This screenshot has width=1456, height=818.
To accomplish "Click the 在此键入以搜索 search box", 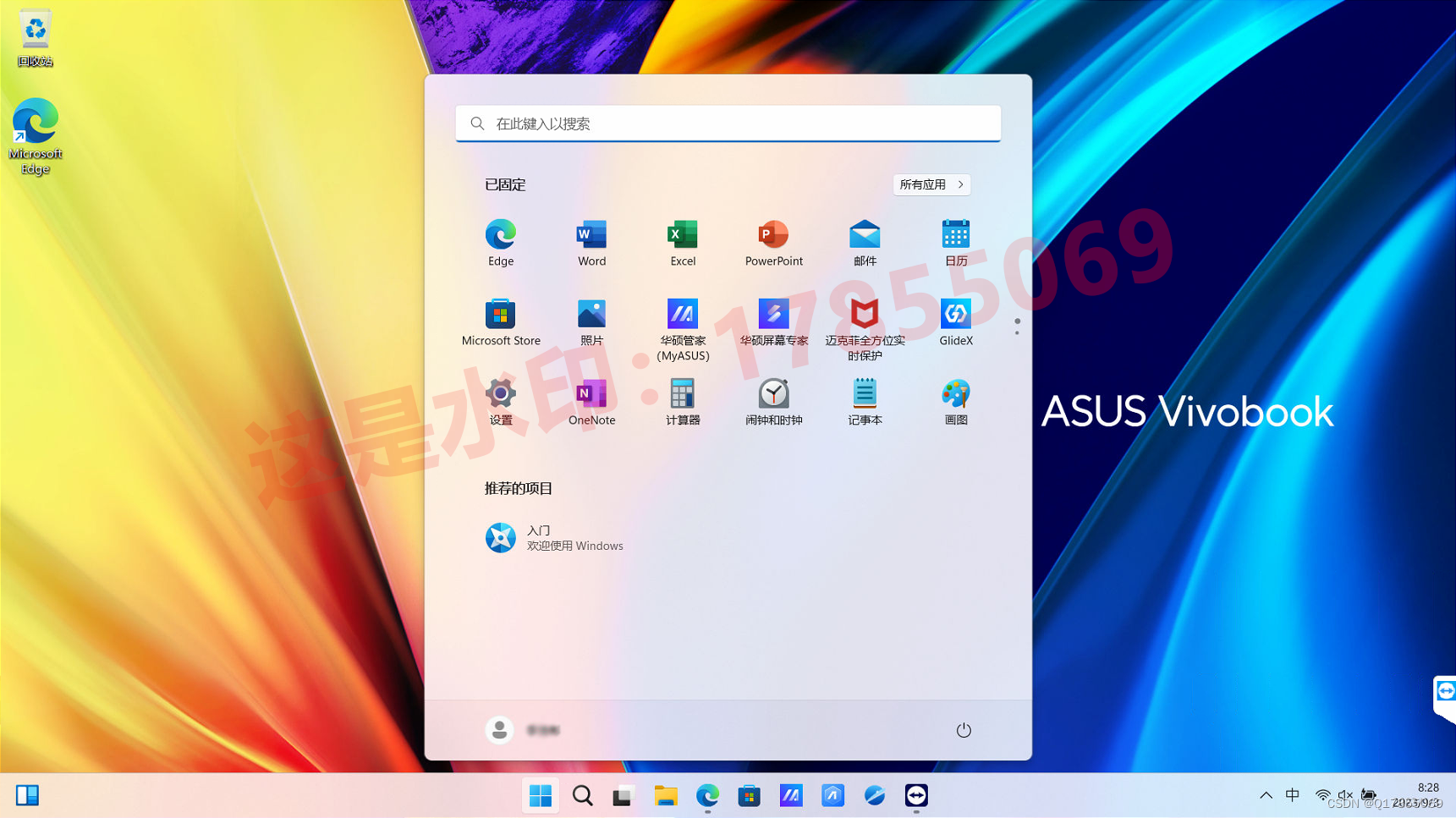I will (728, 124).
